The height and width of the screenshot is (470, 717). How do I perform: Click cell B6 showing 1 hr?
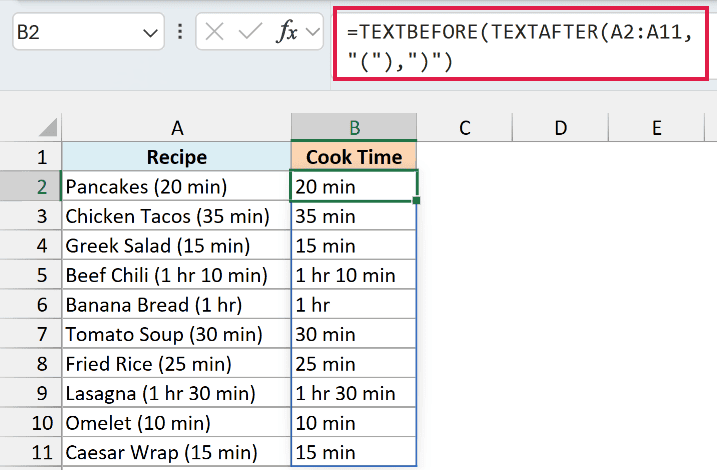point(354,304)
